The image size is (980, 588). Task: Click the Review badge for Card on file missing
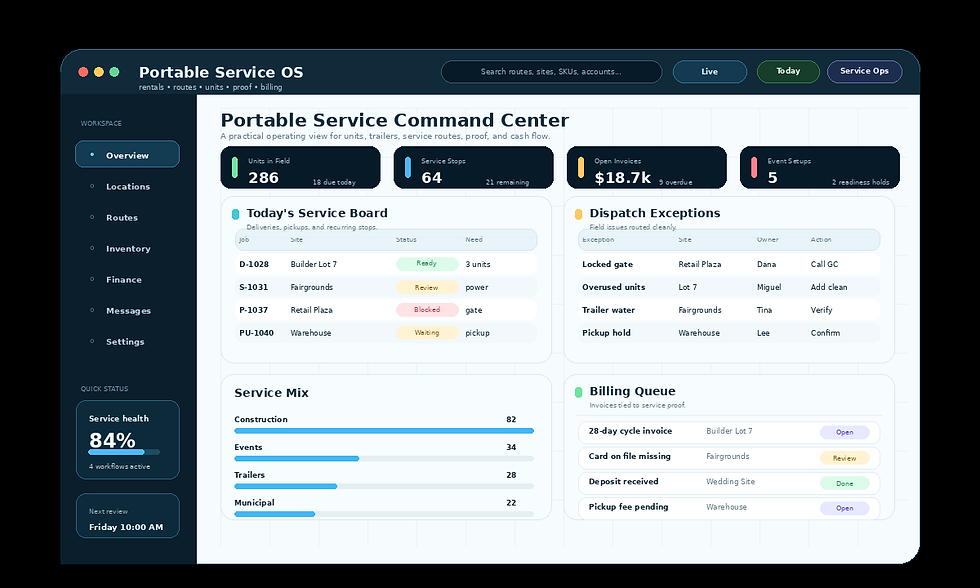tap(844, 458)
